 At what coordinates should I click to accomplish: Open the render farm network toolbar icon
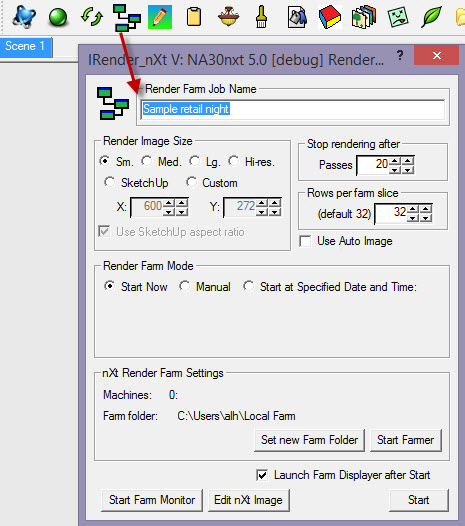126,17
